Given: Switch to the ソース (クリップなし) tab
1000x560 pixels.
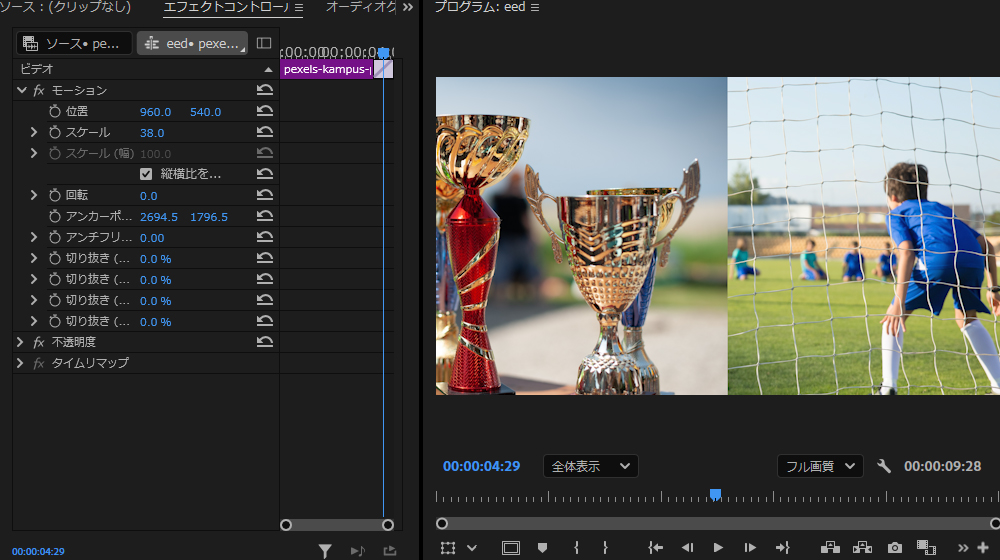Looking at the screenshot, I should [66, 7].
